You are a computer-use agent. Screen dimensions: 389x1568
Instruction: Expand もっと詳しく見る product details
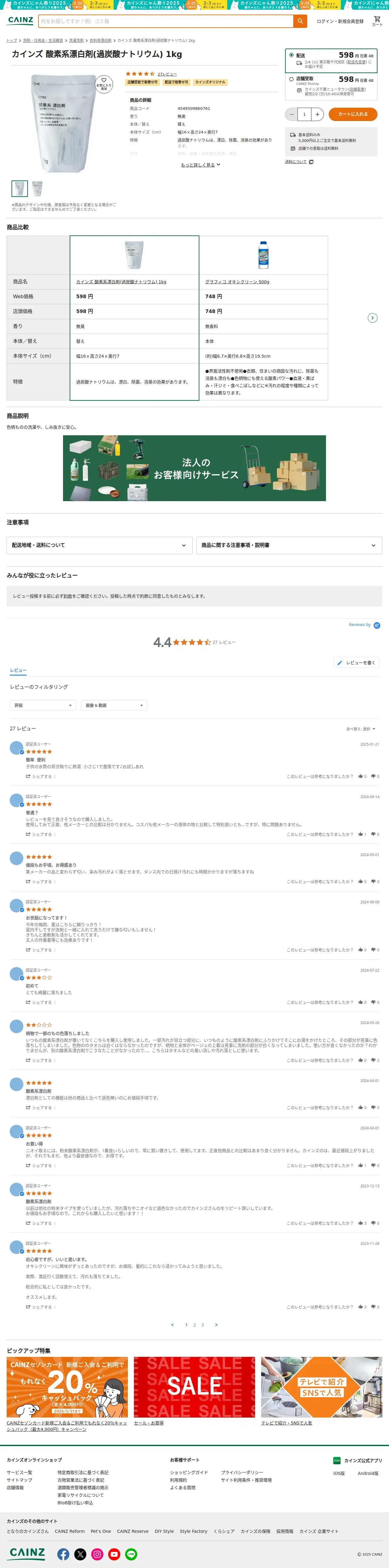[201, 165]
